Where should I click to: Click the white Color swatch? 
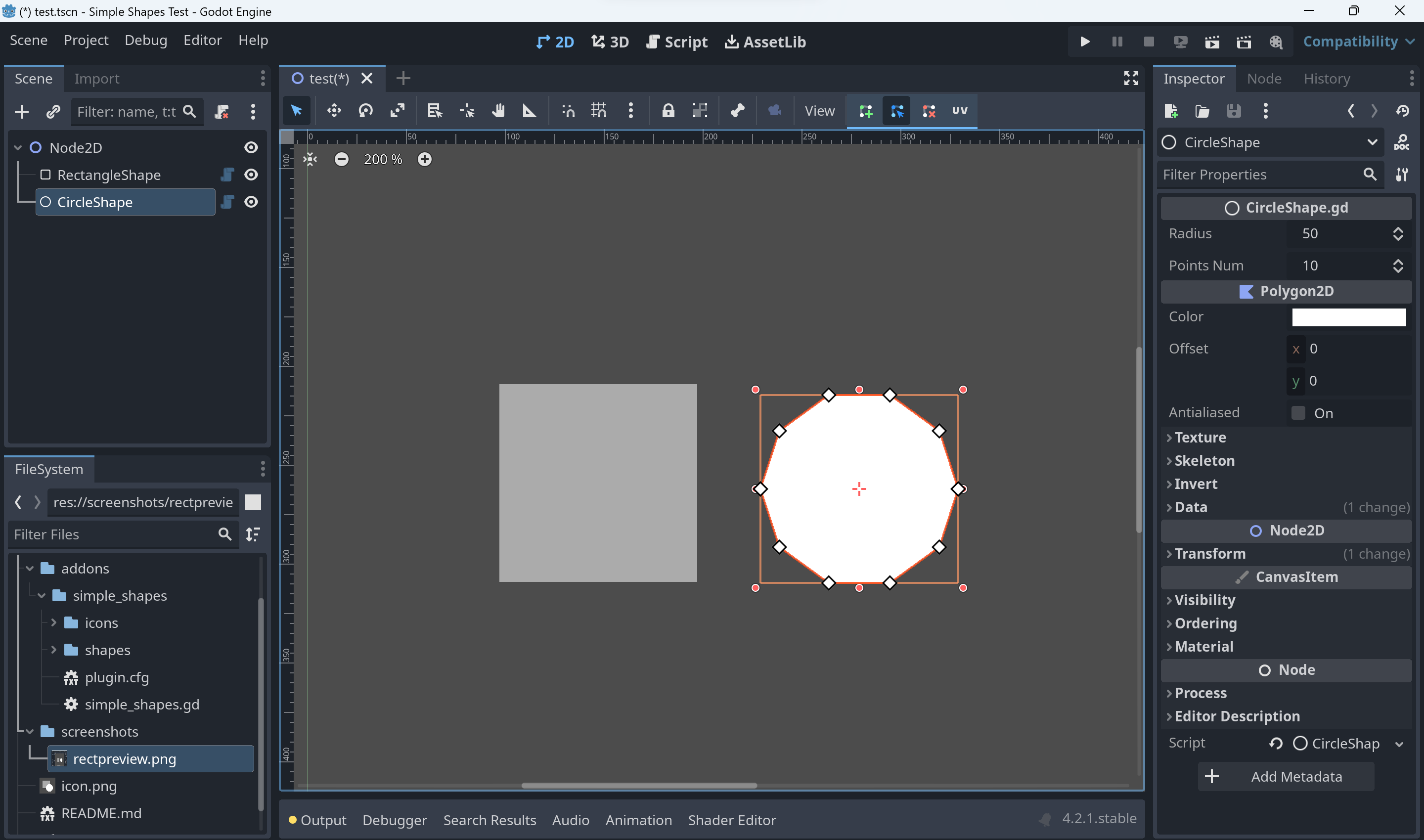(1349, 317)
